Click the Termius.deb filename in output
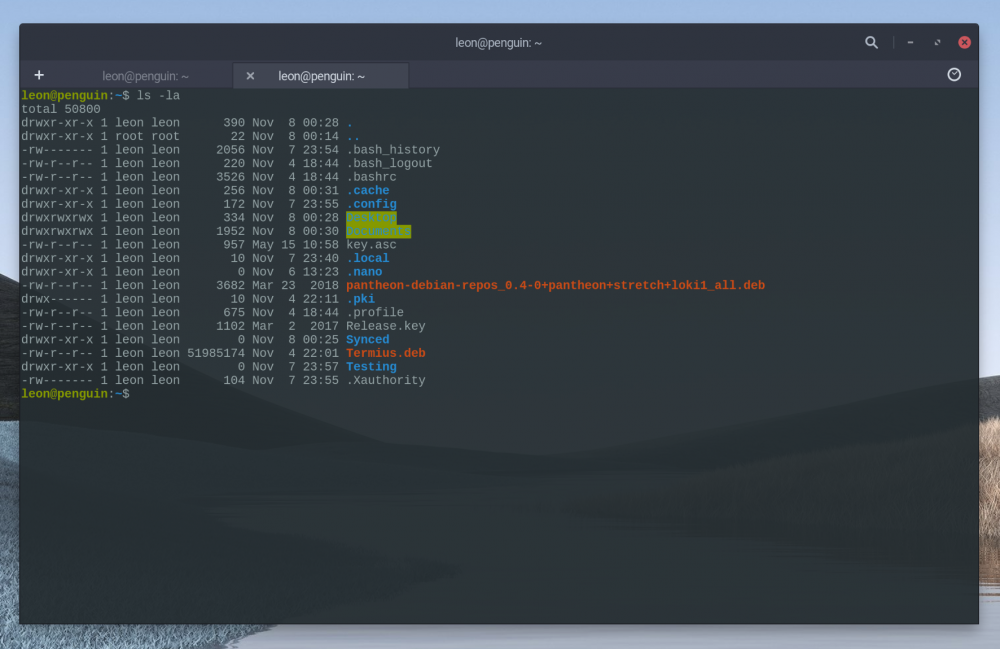This screenshot has height=649, width=1000. [385, 353]
